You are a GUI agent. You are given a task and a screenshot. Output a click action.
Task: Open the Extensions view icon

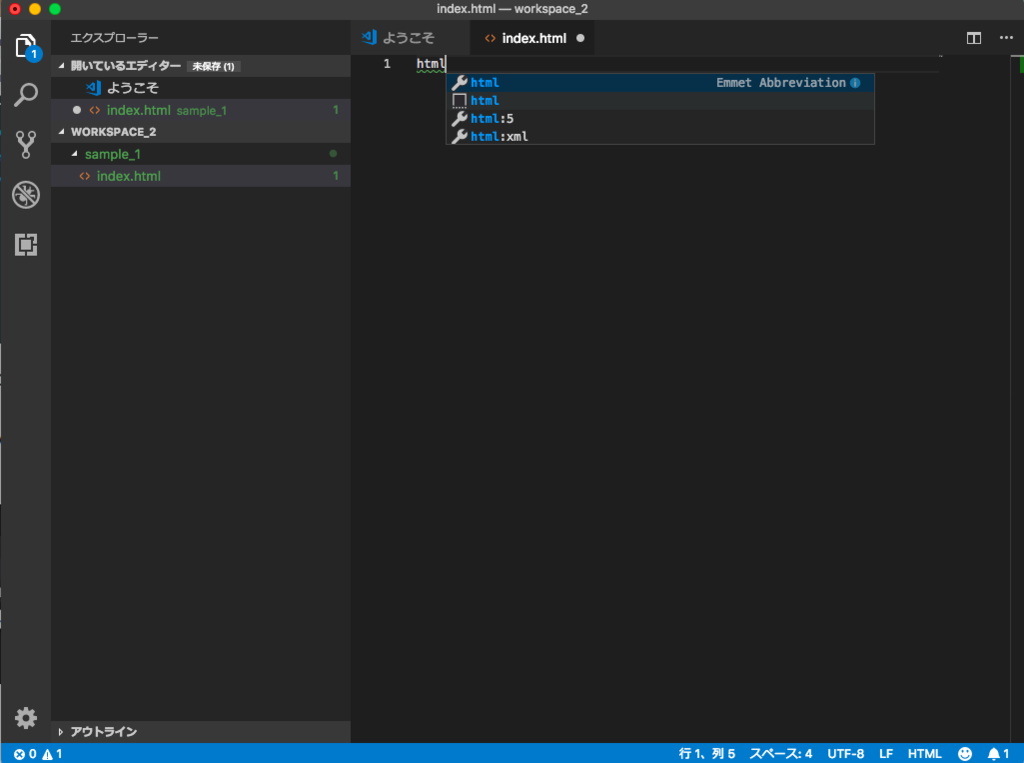point(26,245)
